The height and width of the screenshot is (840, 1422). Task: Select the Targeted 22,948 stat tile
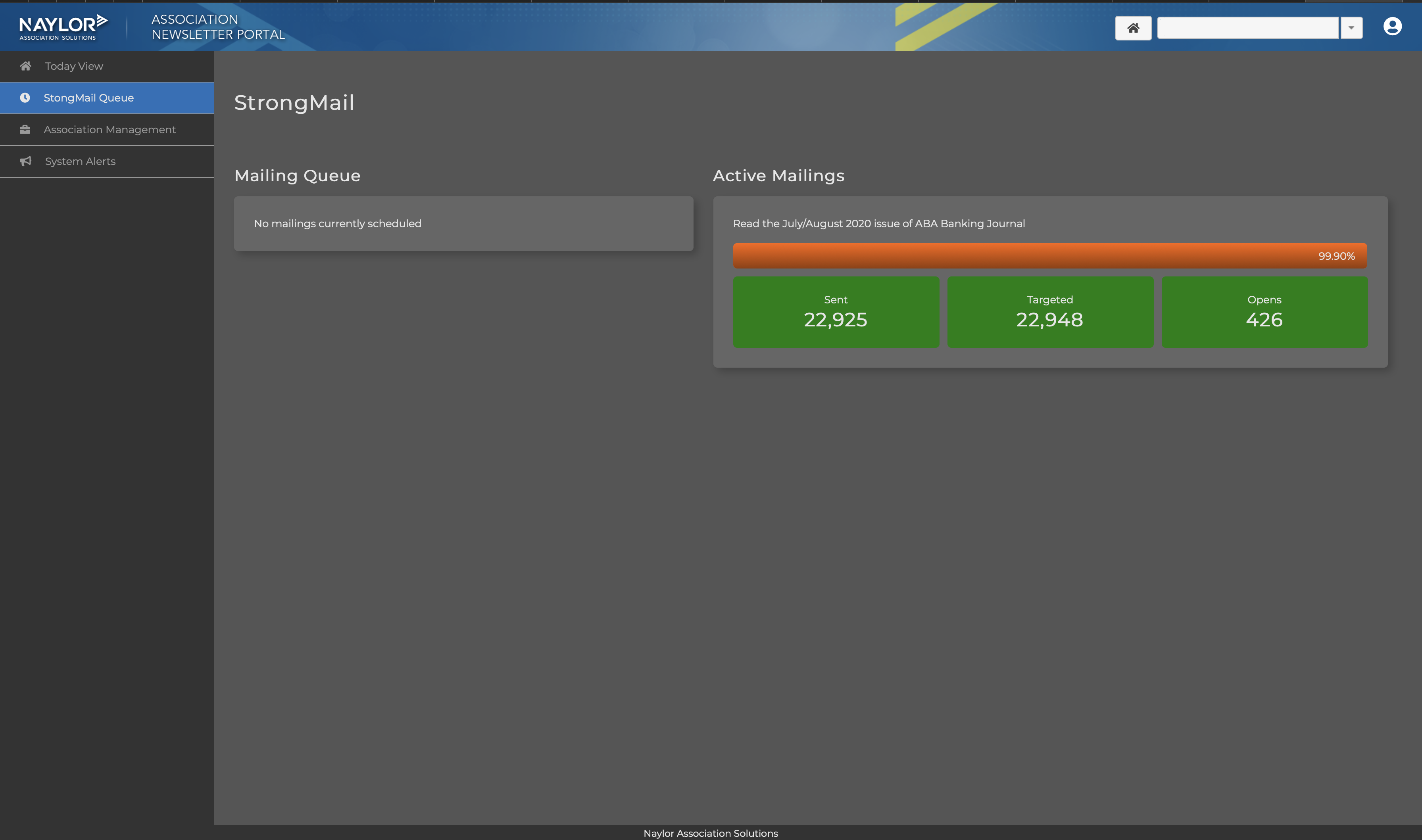click(1050, 312)
